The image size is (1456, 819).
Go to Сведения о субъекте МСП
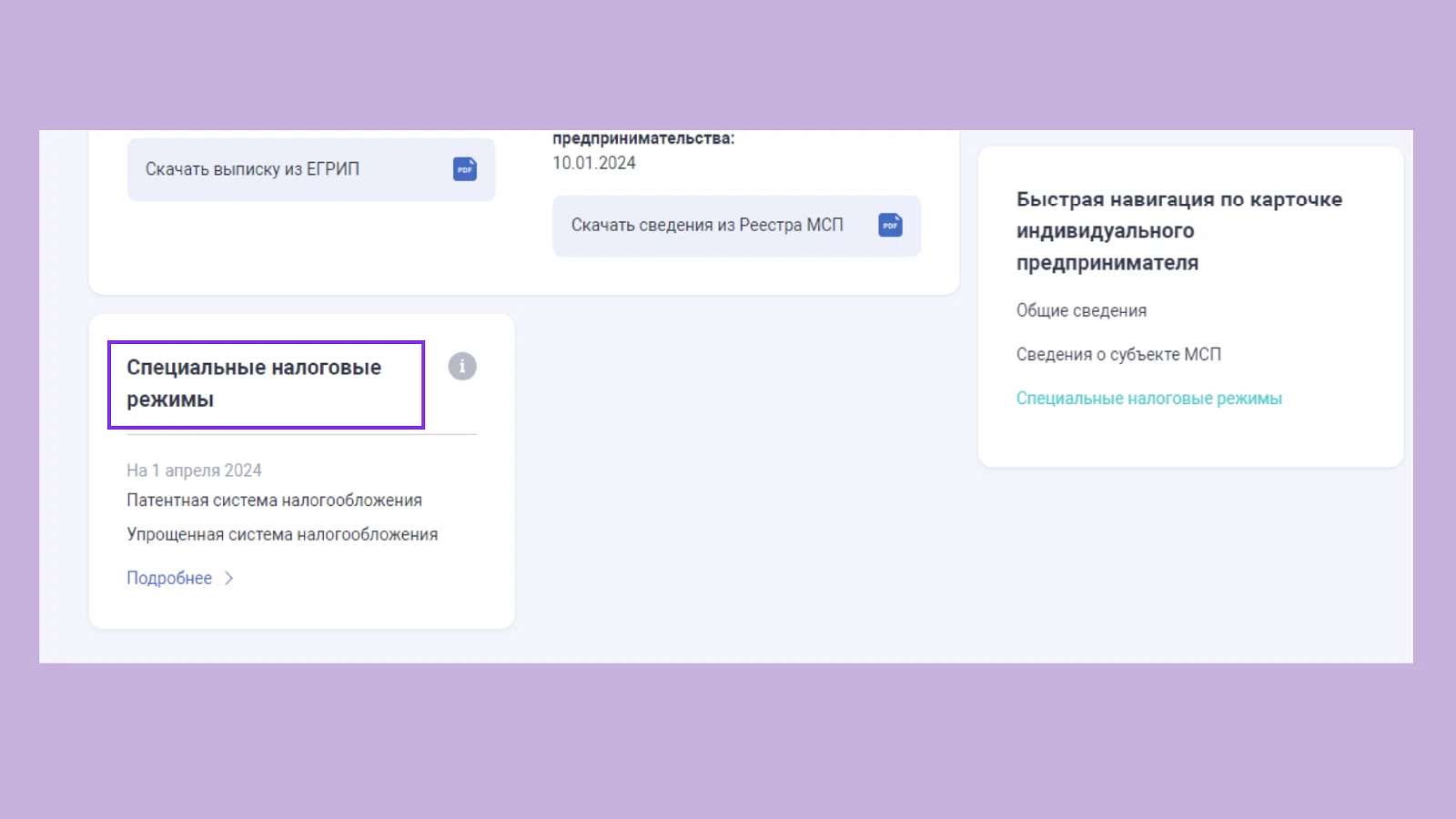[x=1118, y=354]
